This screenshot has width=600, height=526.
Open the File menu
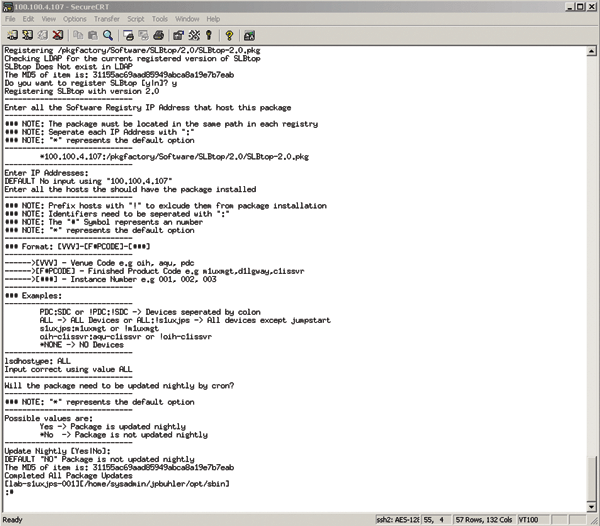click(x=10, y=18)
